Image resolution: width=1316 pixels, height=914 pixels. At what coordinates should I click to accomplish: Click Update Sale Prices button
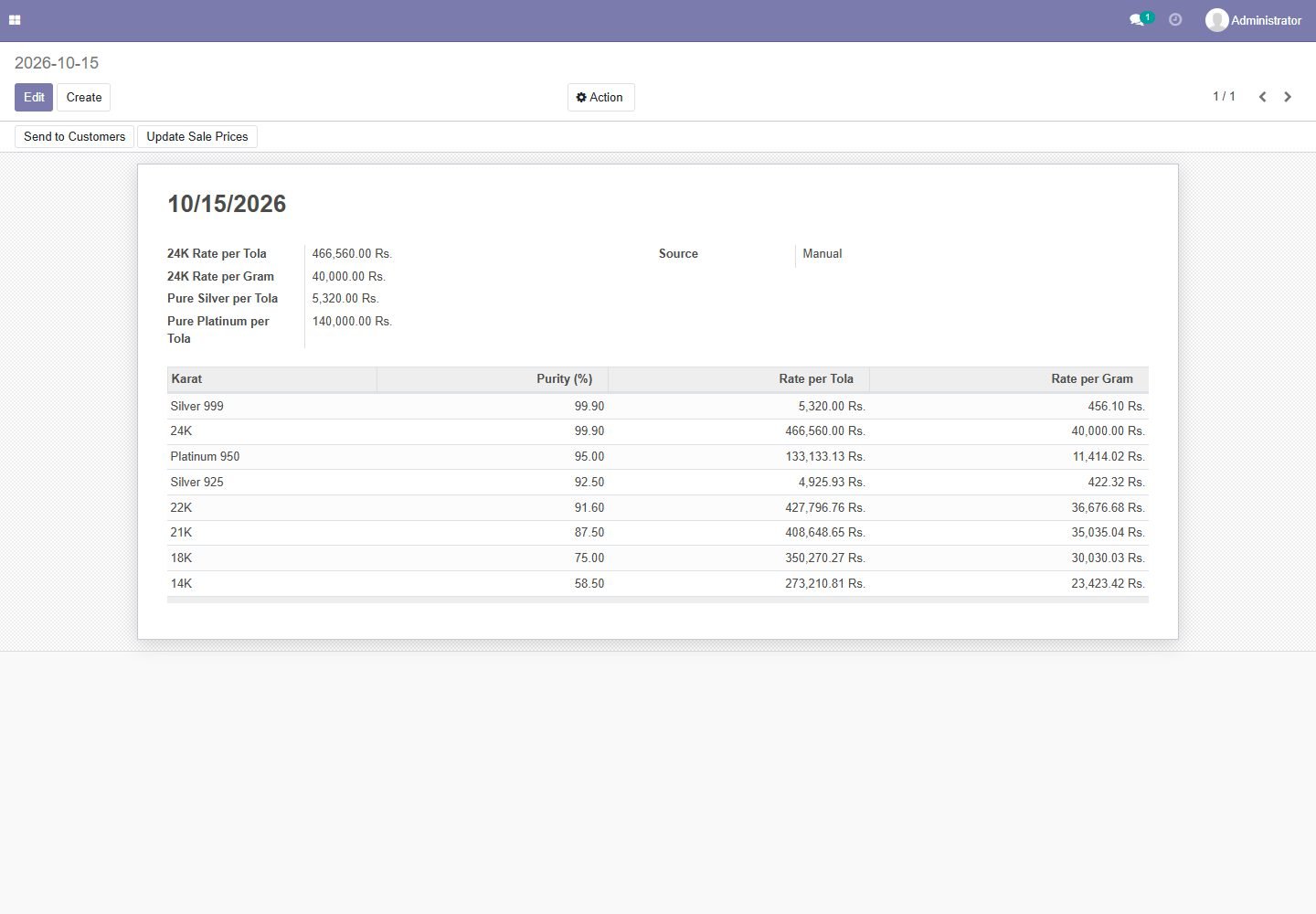tap(197, 136)
